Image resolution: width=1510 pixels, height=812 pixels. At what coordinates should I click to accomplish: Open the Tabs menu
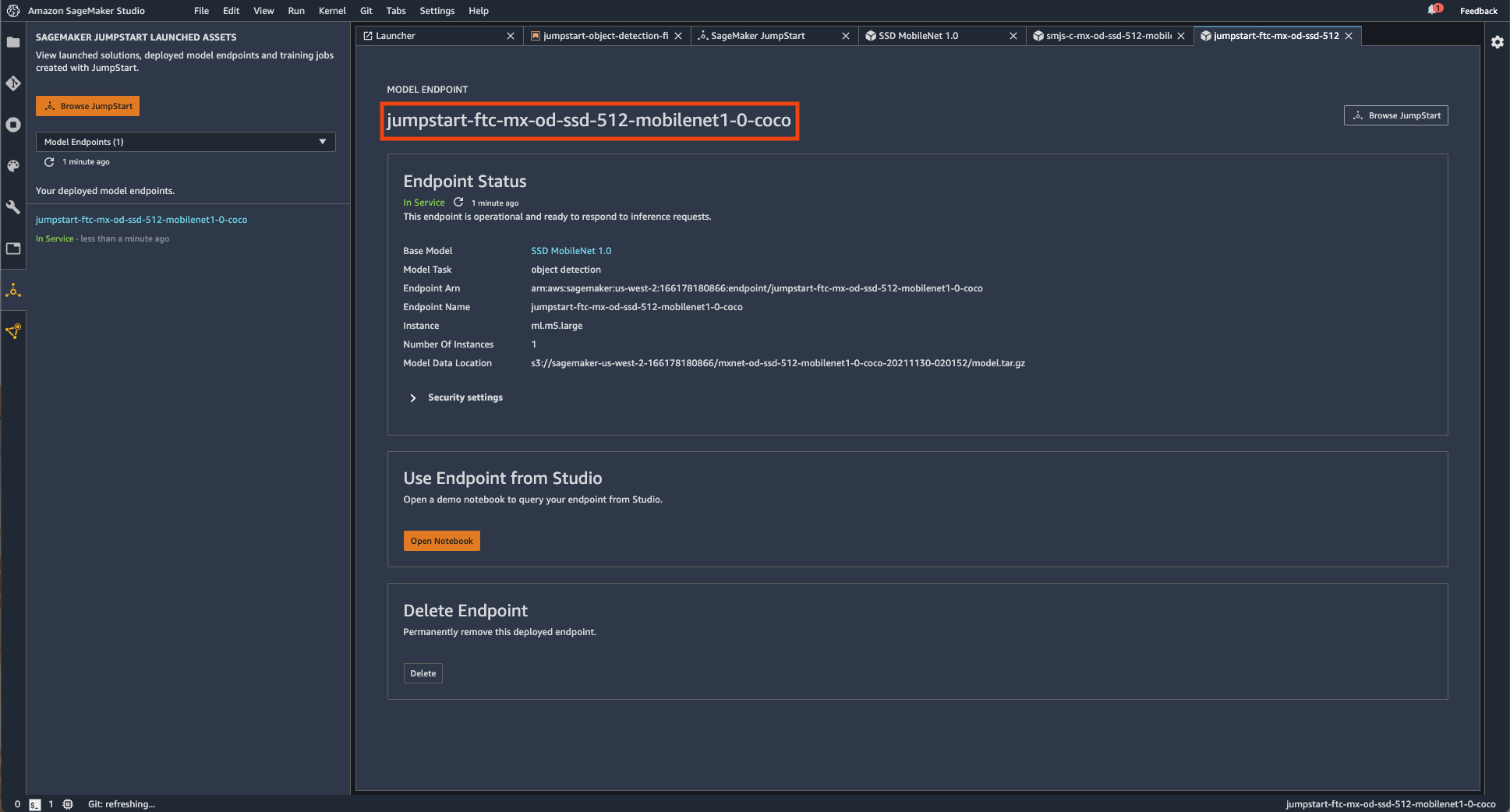(x=396, y=11)
